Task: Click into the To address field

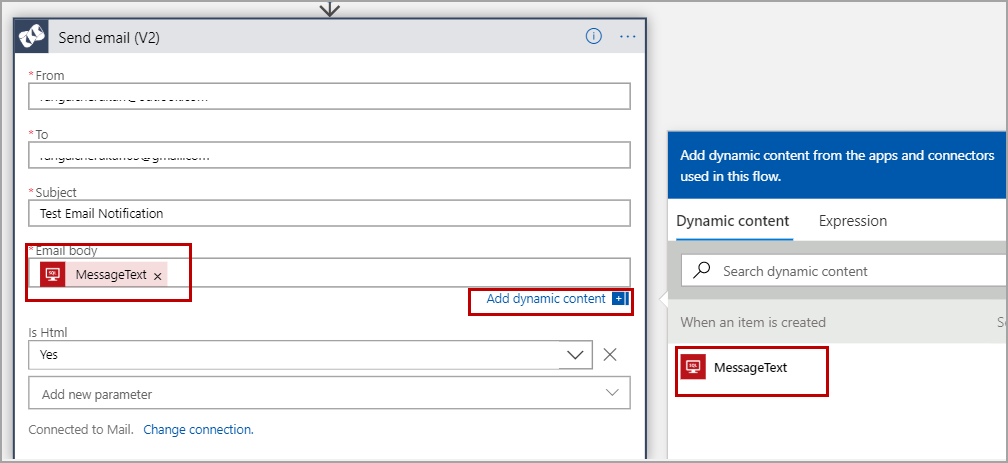Action: point(330,155)
